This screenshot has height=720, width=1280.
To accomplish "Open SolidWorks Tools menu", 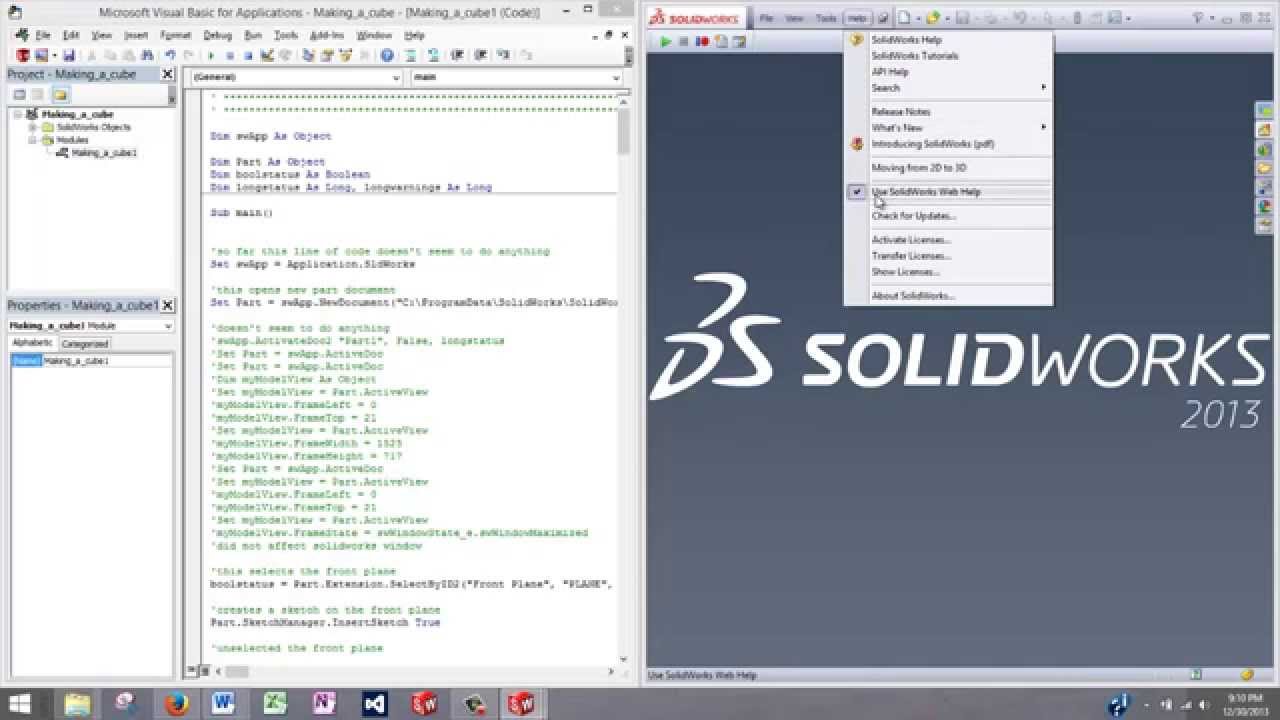I will tap(826, 18).
